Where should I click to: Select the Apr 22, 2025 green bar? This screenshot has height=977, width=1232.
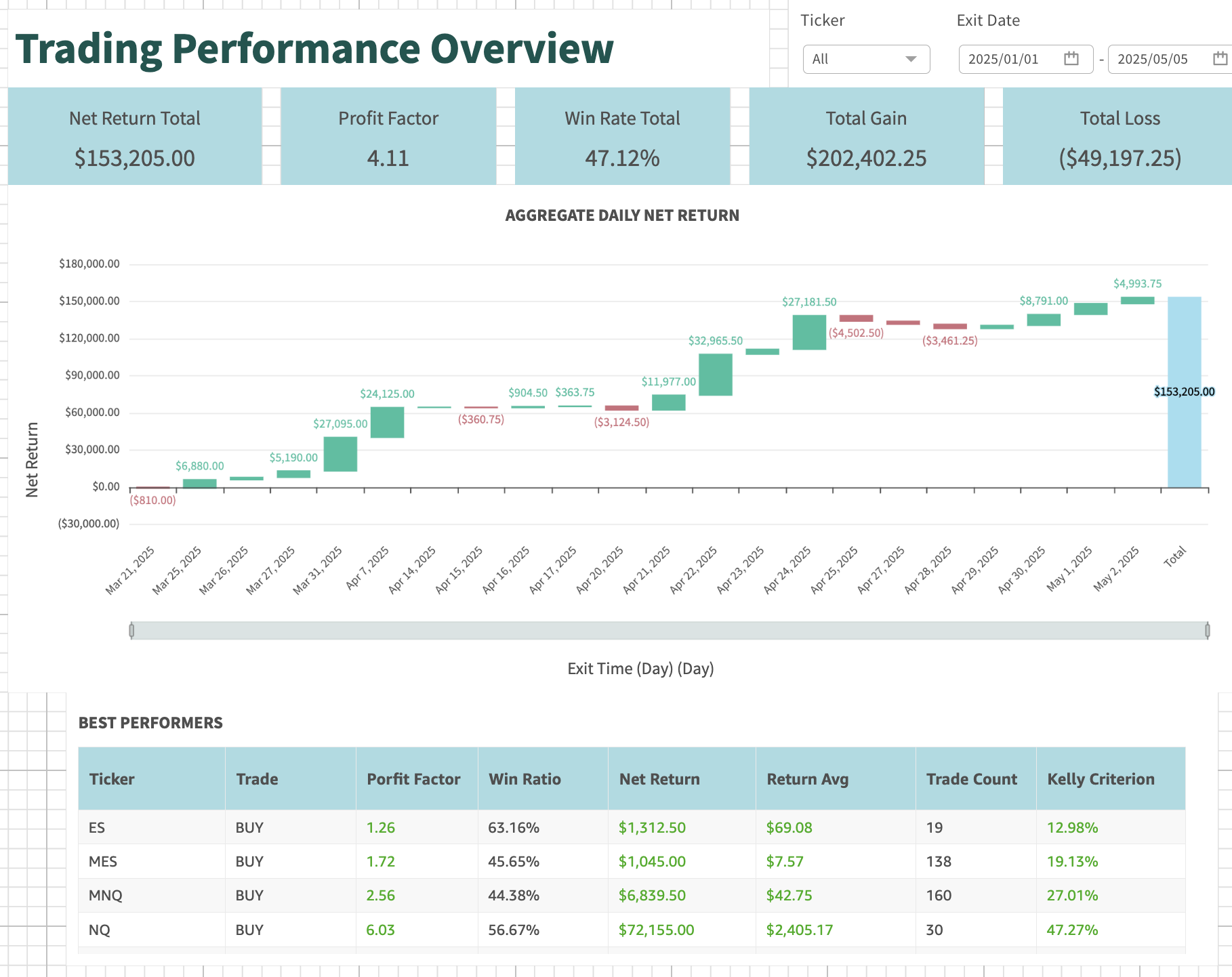click(715, 375)
